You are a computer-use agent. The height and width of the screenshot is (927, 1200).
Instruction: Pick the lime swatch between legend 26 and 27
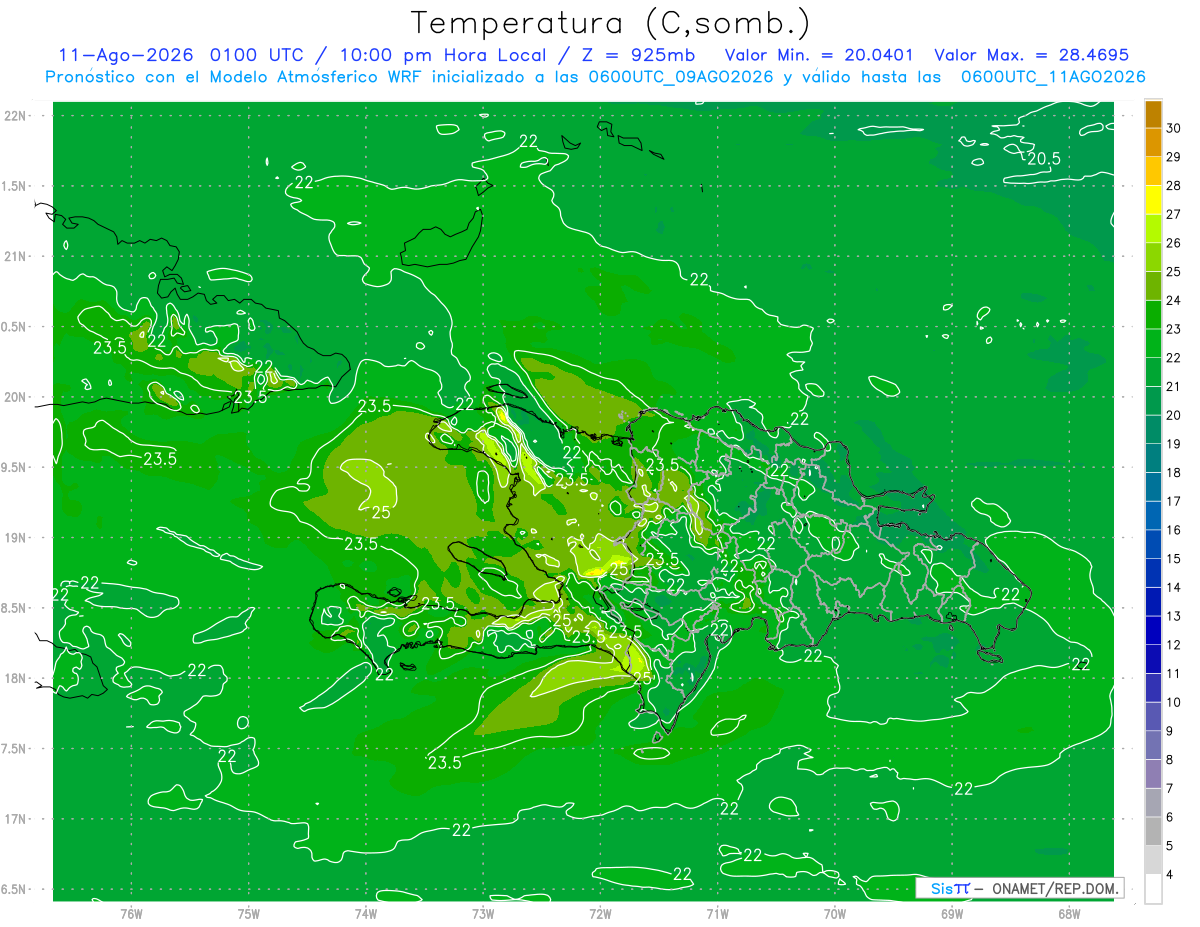[x=1153, y=229]
